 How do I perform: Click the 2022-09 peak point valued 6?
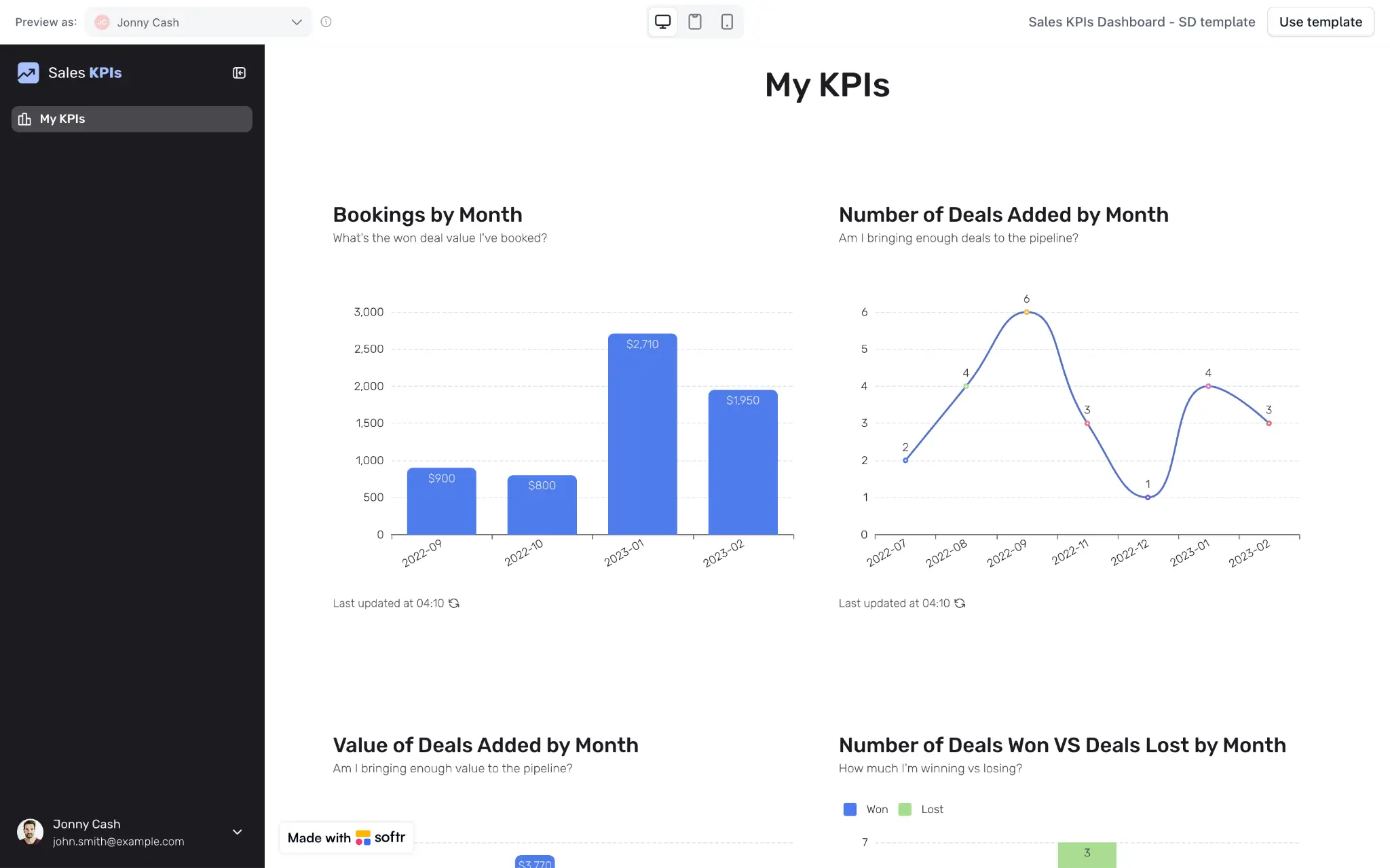coord(1026,312)
